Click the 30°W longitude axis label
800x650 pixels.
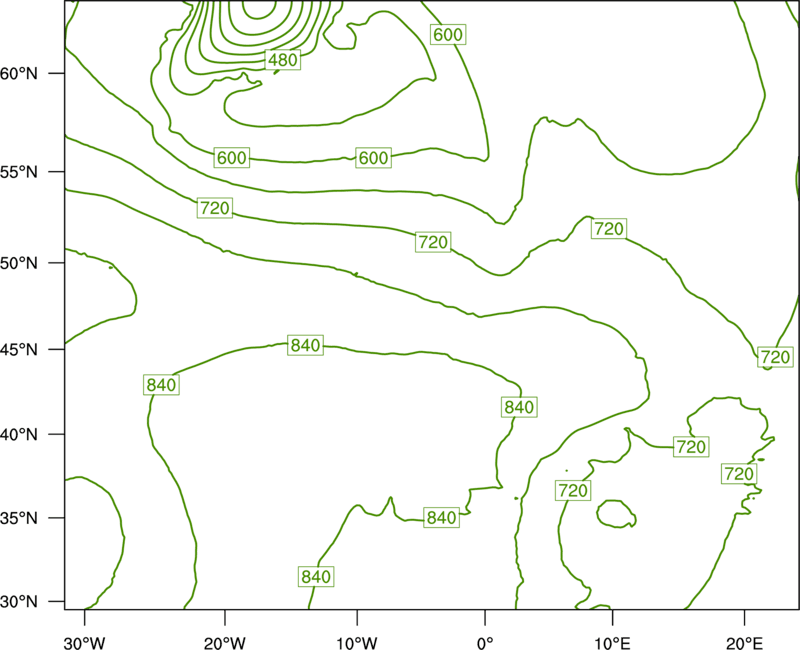[x=84, y=643]
